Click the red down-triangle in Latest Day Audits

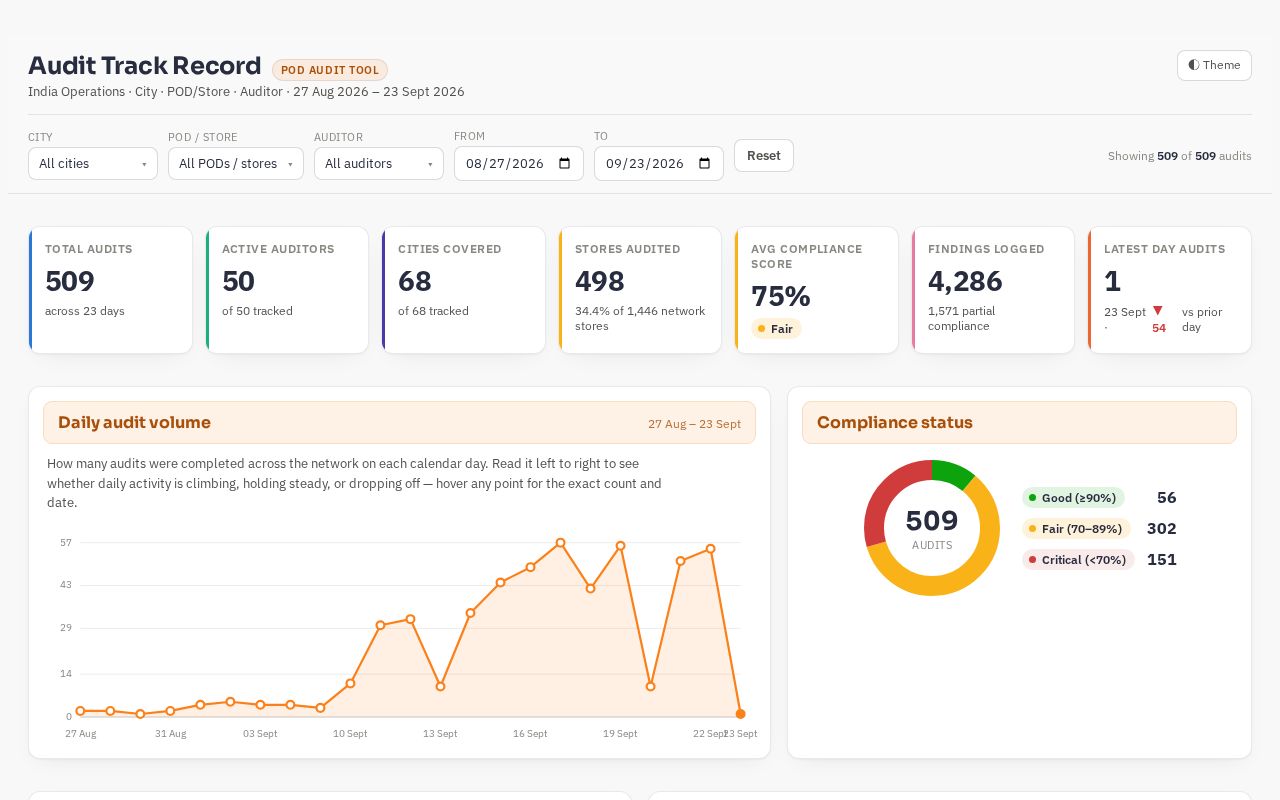pyautogui.click(x=1158, y=311)
